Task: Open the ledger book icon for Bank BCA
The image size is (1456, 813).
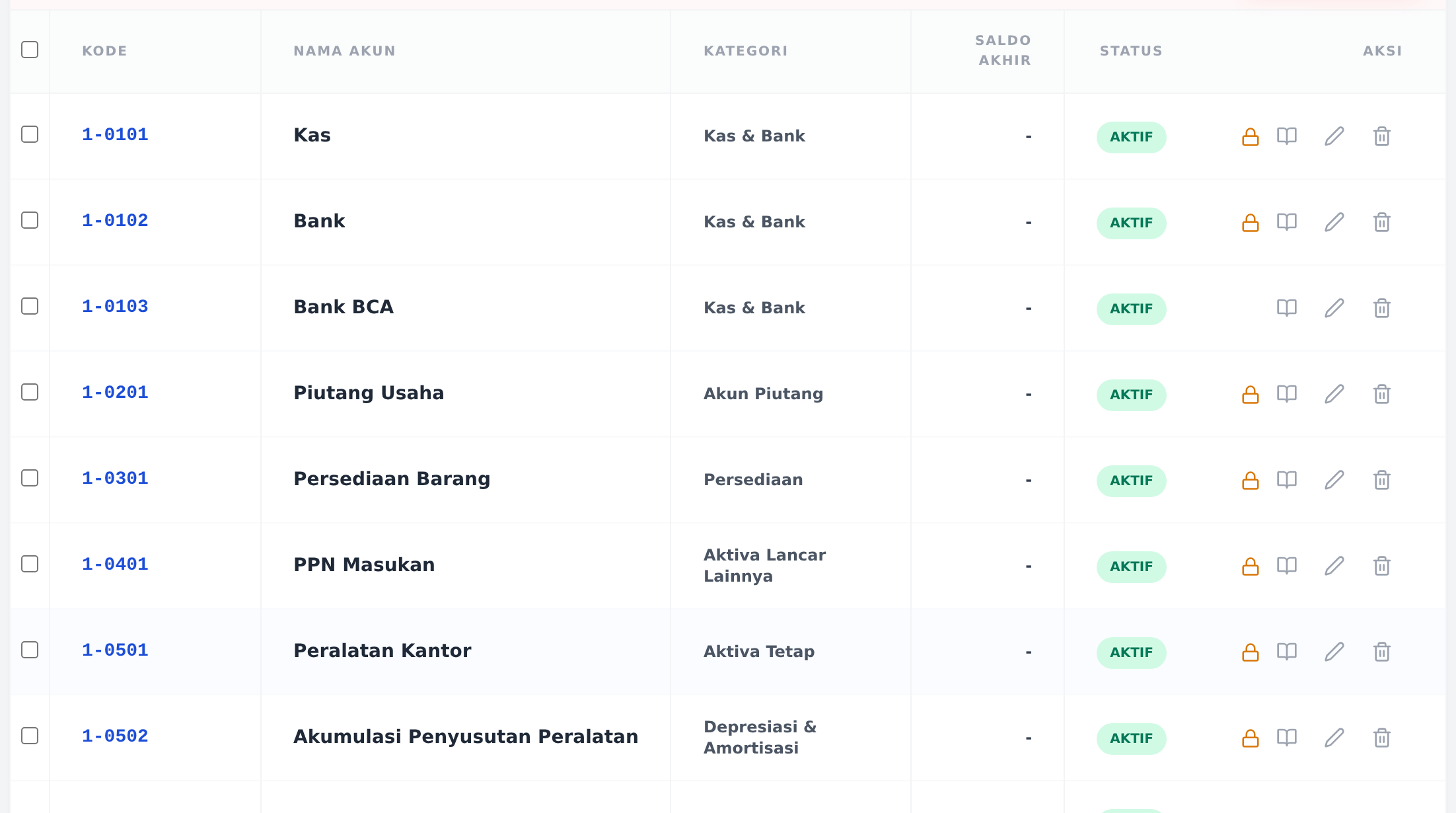Action: tap(1286, 308)
